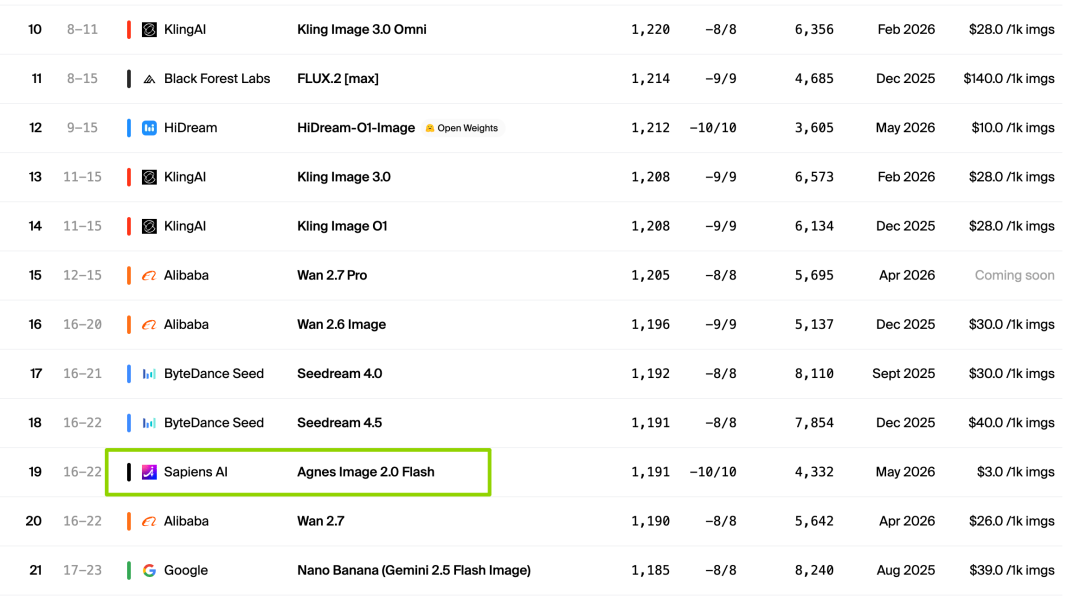The image size is (1080, 603).
Task: Click the $3.0 /1k imgs price
Action: click(x=1015, y=472)
